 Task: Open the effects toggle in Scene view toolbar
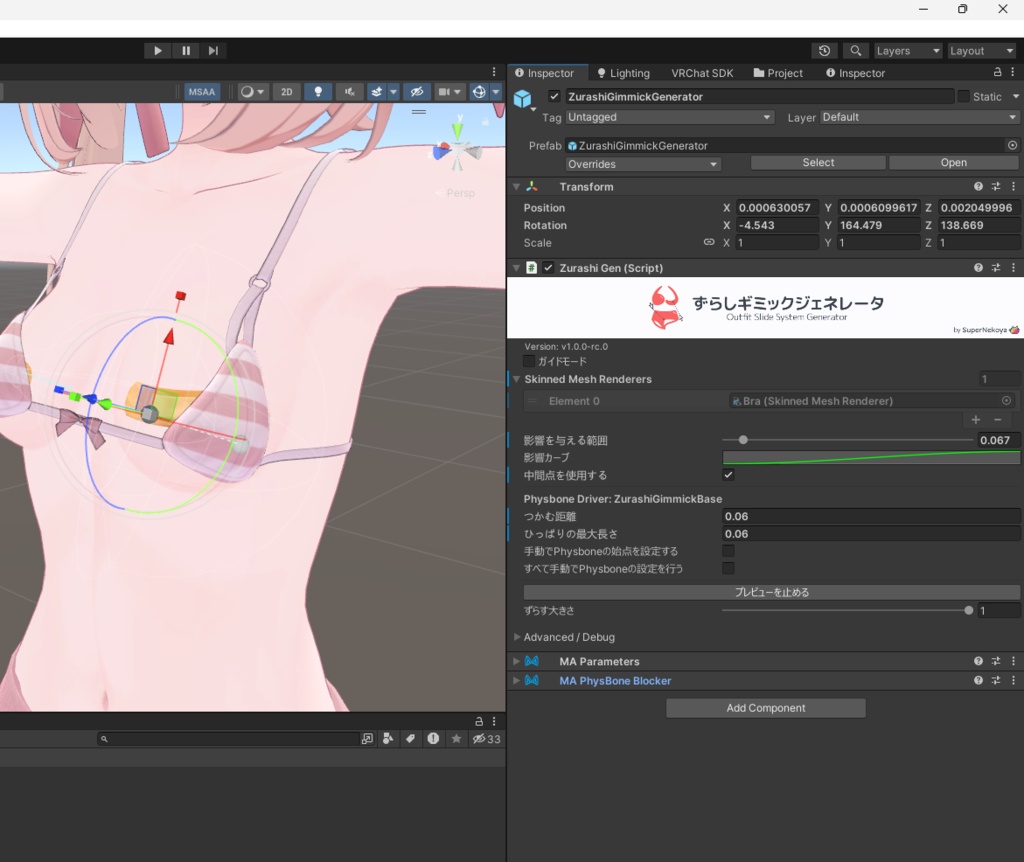click(375, 91)
